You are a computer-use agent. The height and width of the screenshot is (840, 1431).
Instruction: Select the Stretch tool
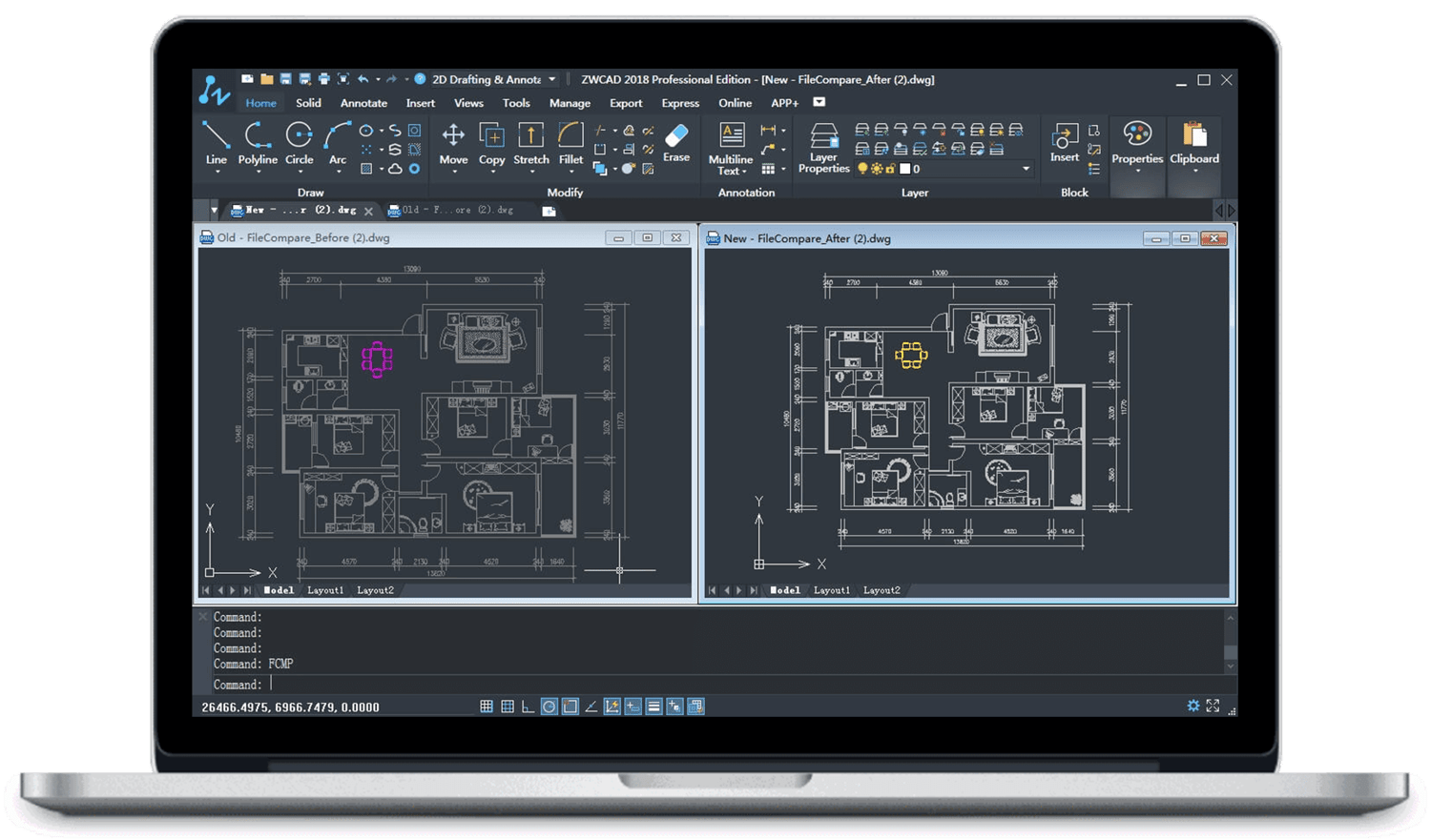530,143
